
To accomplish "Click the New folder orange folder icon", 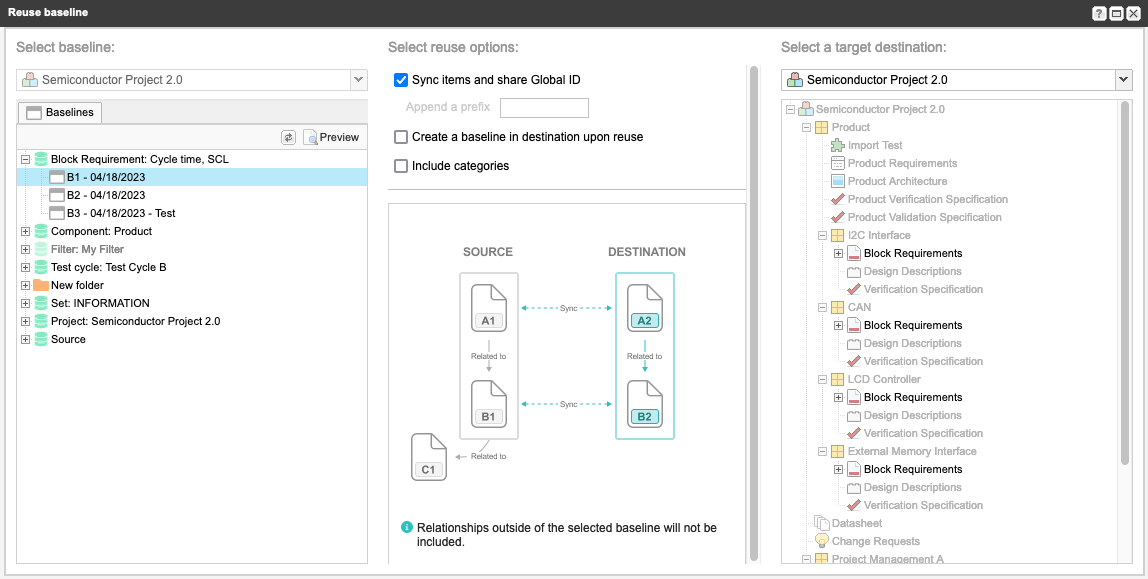I will pyautogui.click(x=40, y=285).
